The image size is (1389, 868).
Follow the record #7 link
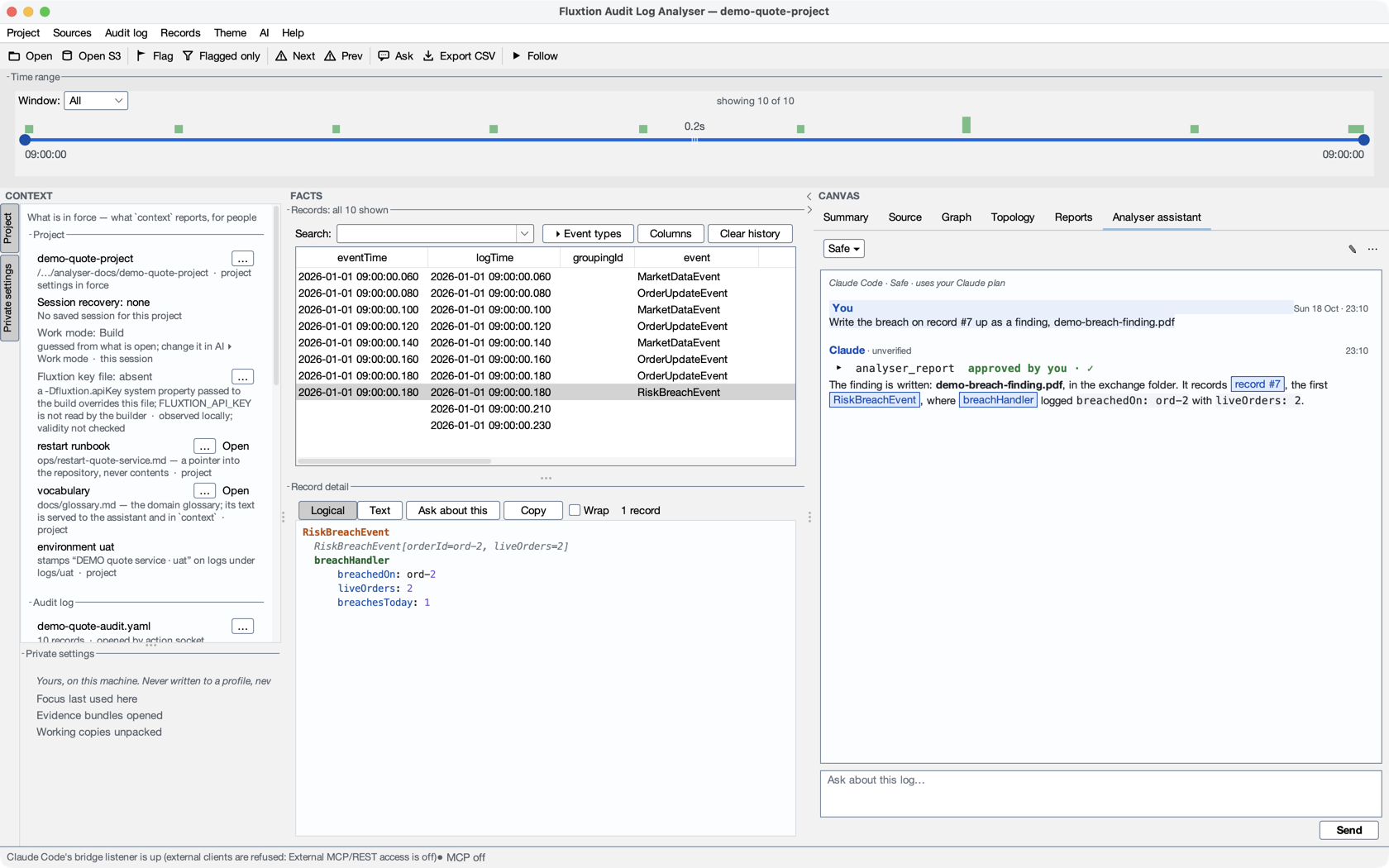(x=1257, y=384)
